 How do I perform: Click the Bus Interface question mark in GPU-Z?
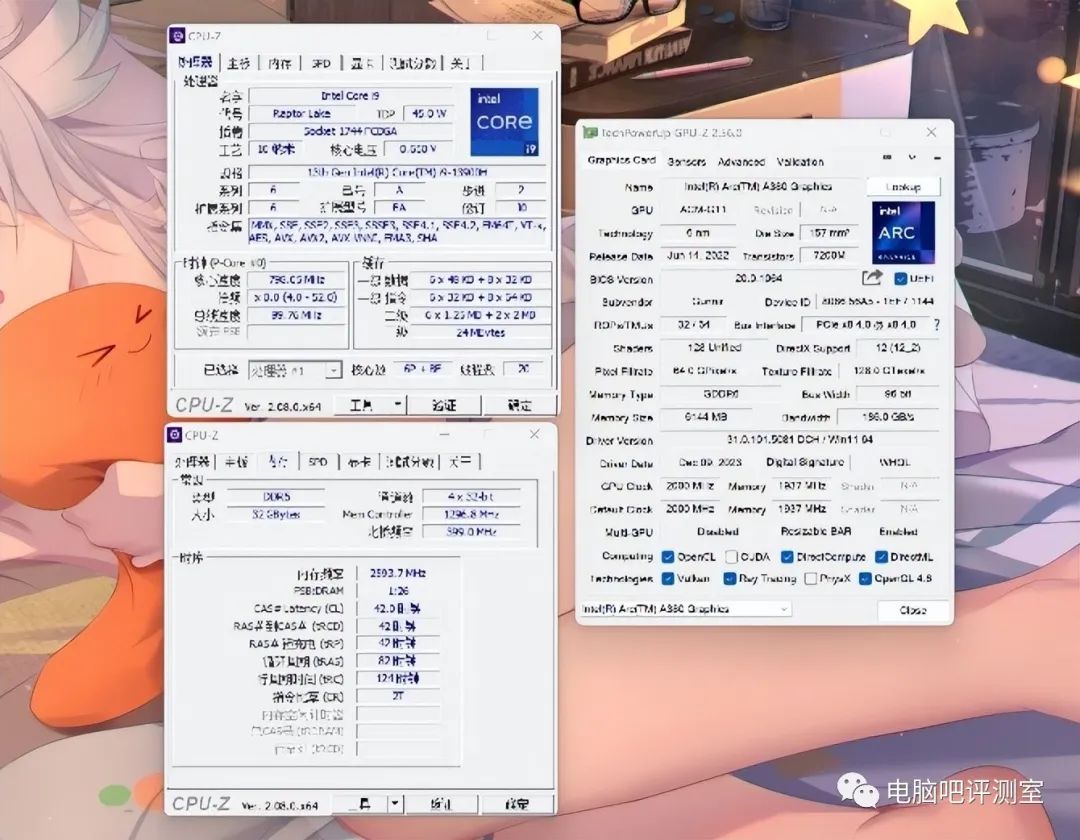coord(937,324)
